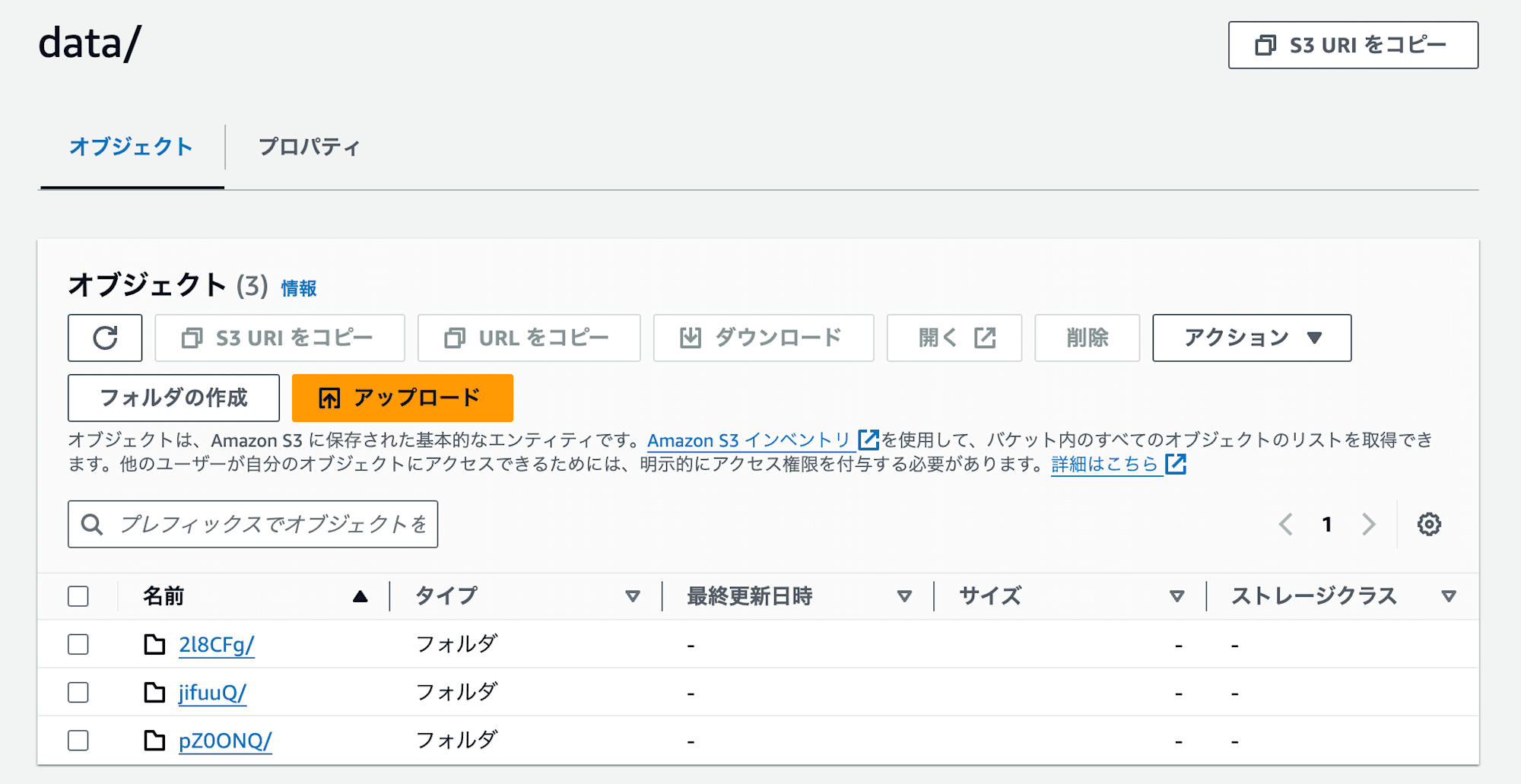Click the フォルダの作成 button
Screen dimensions: 1521x784
[173, 398]
